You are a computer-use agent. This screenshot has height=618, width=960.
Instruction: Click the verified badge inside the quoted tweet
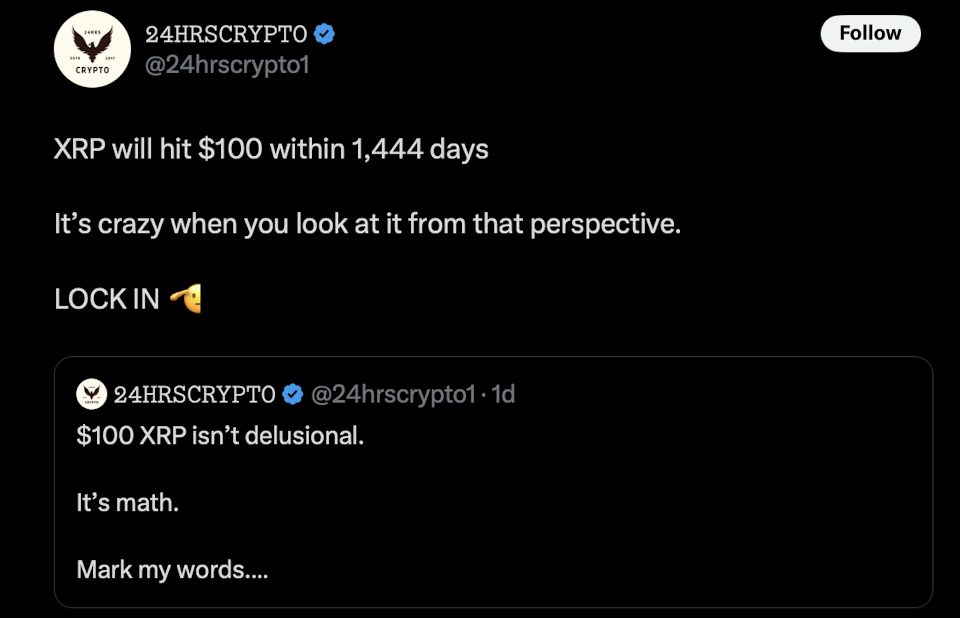[x=291, y=394]
